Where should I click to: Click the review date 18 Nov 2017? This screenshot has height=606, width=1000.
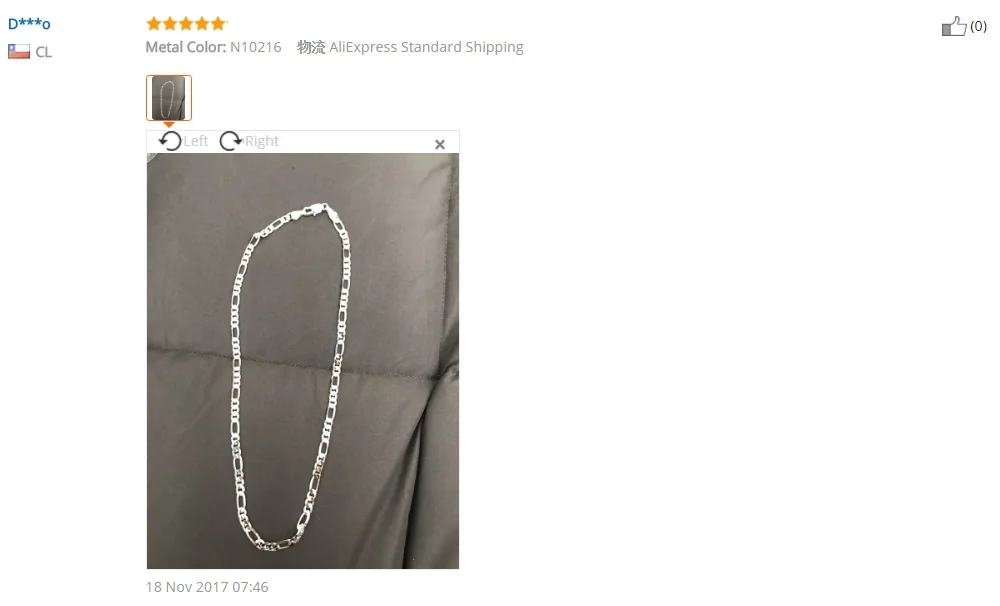[x=207, y=587]
